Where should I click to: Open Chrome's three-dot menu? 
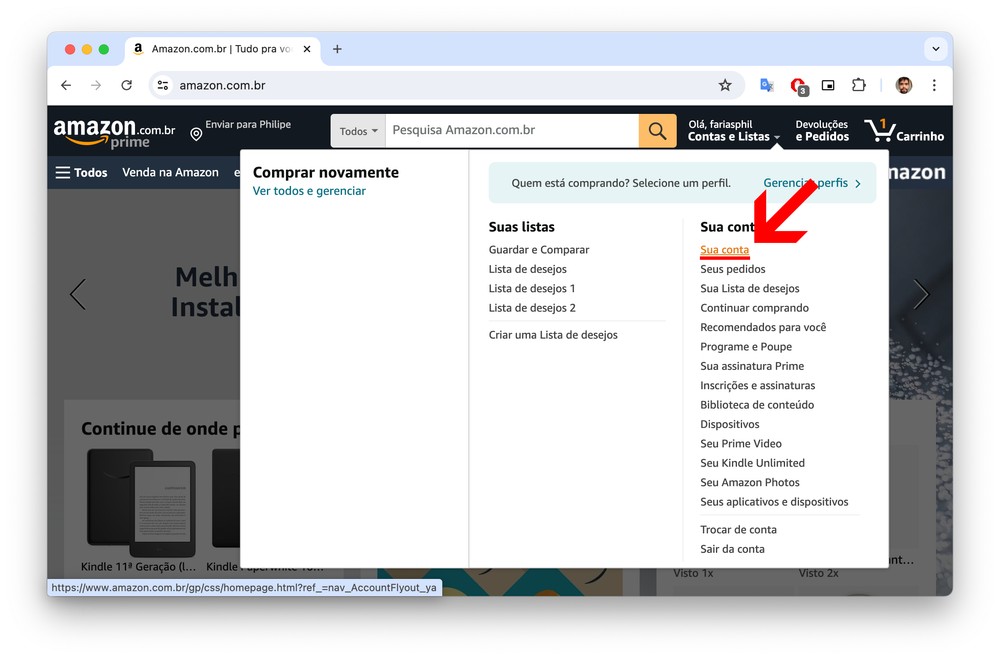(x=934, y=86)
